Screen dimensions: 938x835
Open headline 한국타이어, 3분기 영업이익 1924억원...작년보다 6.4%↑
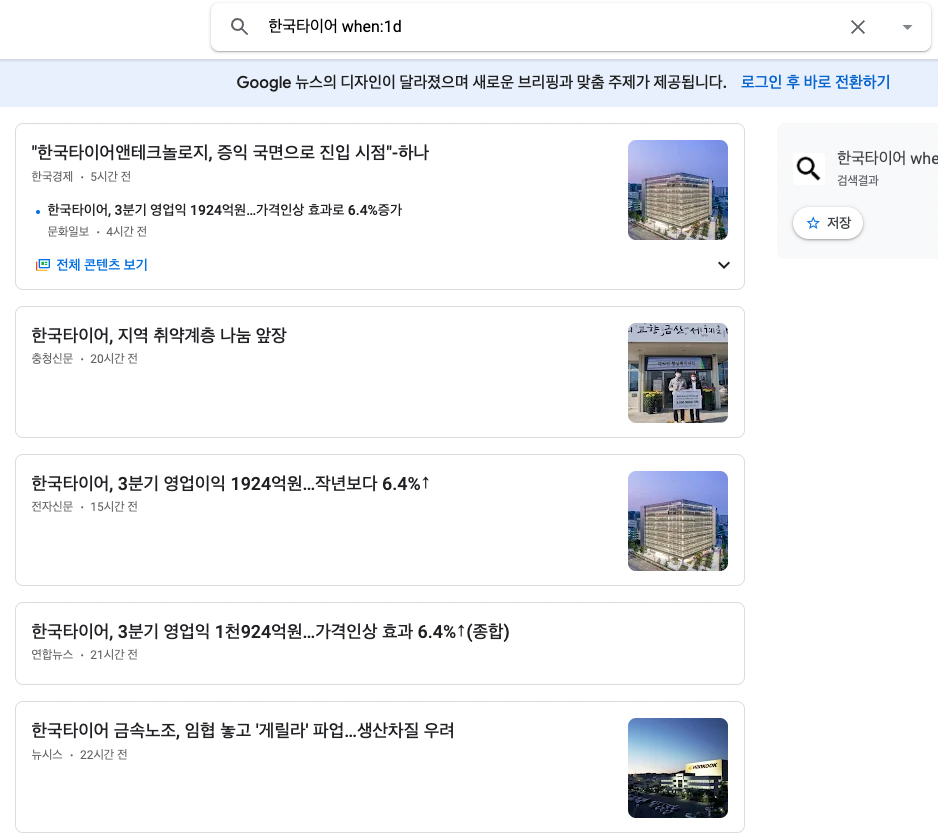tap(230, 483)
